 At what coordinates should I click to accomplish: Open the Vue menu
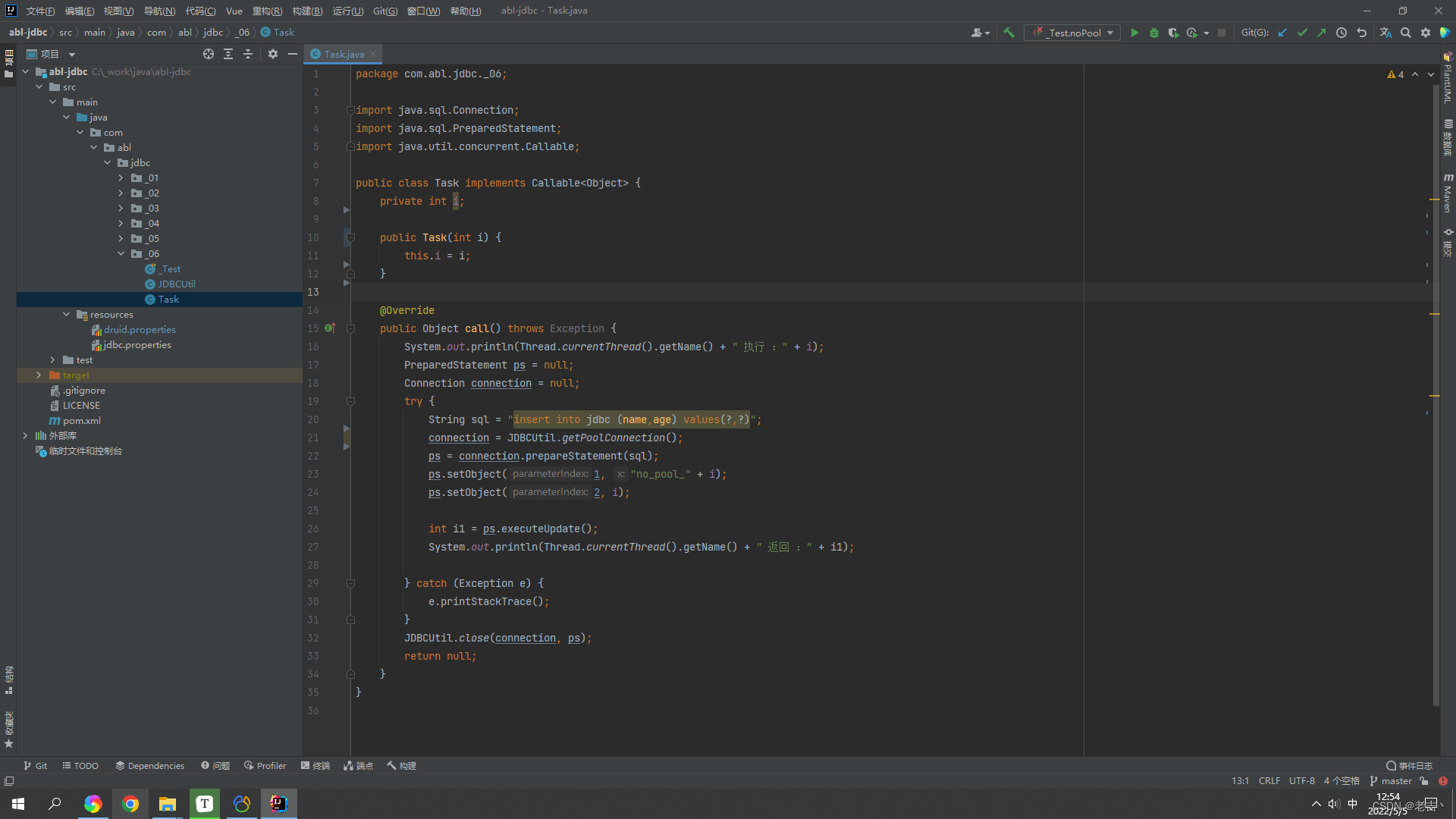[x=234, y=11]
